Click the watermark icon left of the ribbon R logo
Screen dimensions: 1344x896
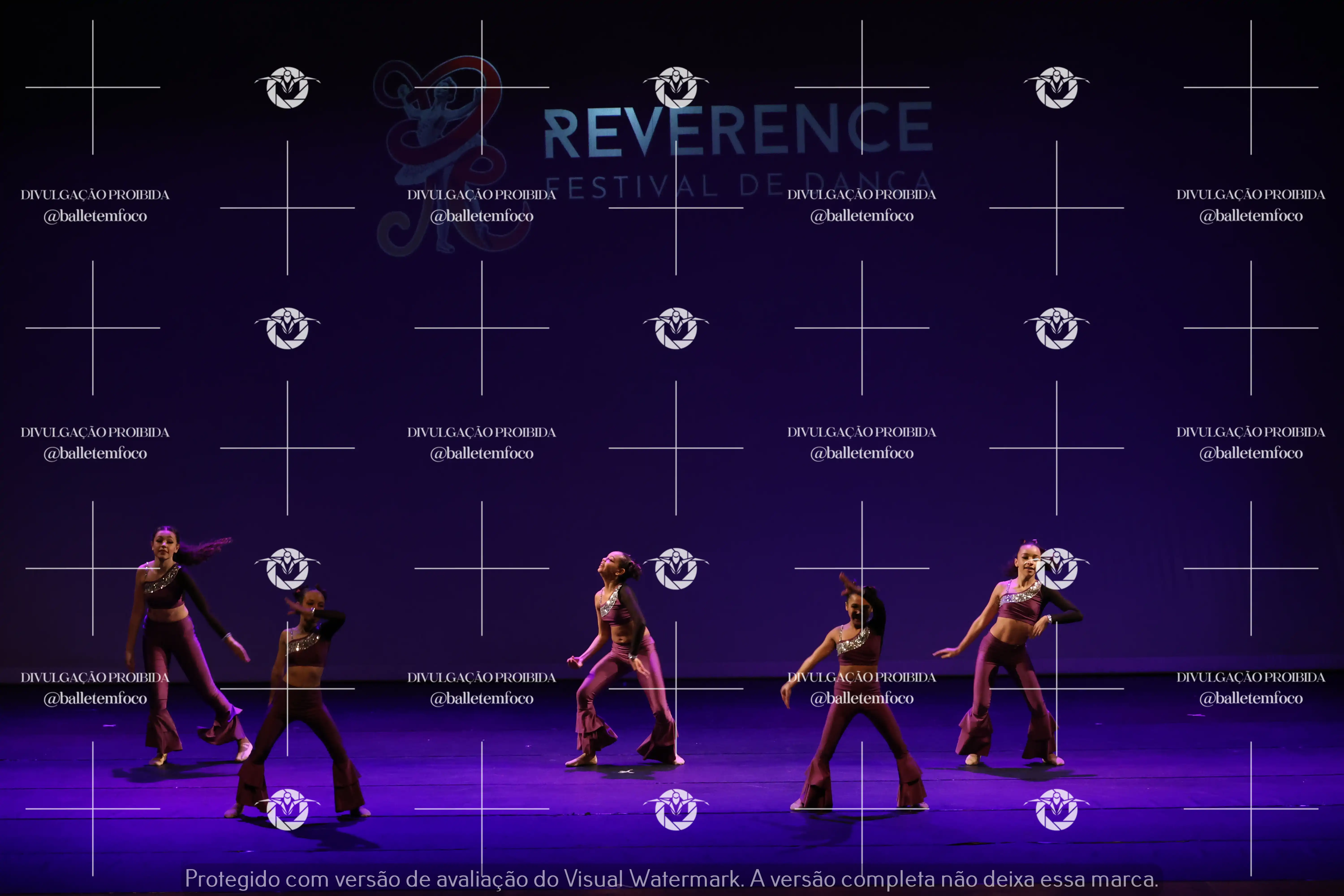[x=287, y=87]
